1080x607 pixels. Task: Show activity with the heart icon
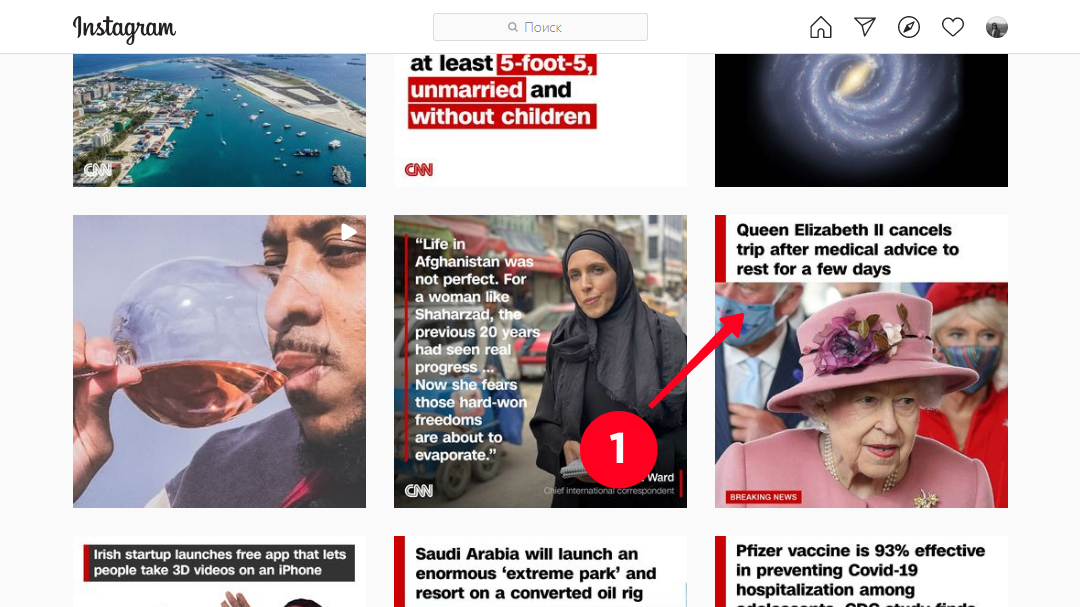[953, 27]
